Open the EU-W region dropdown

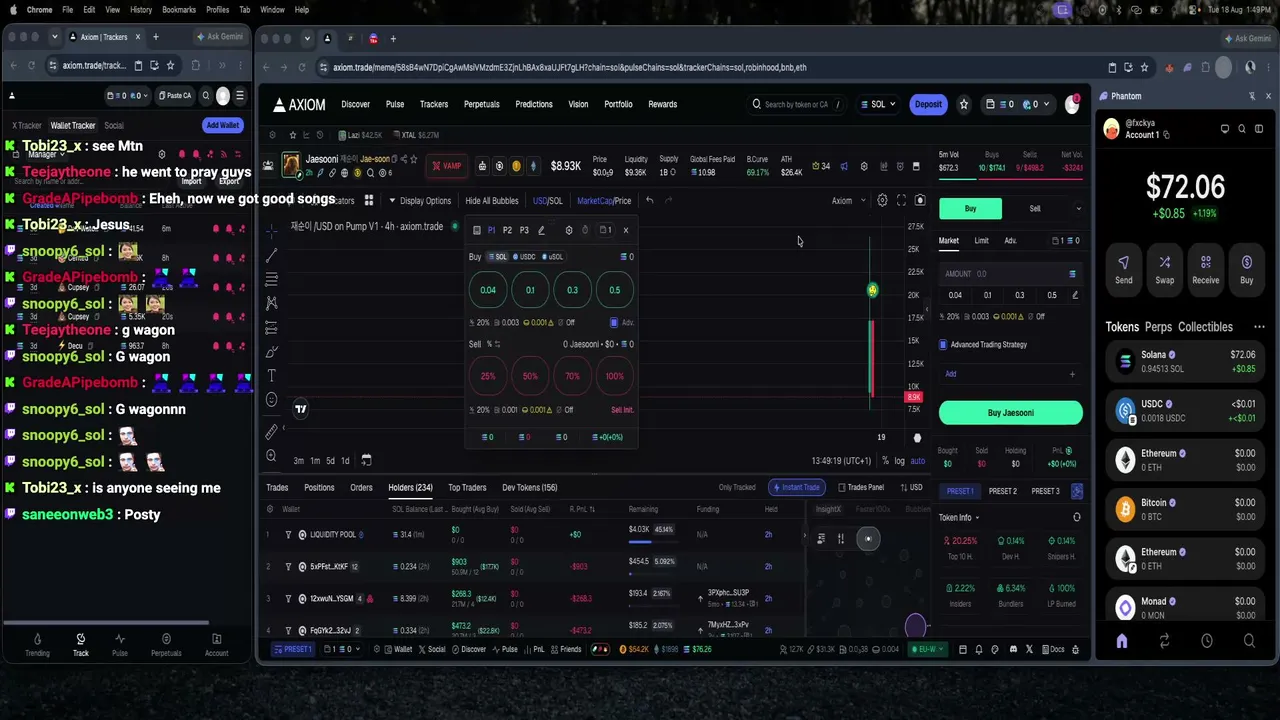[926, 649]
